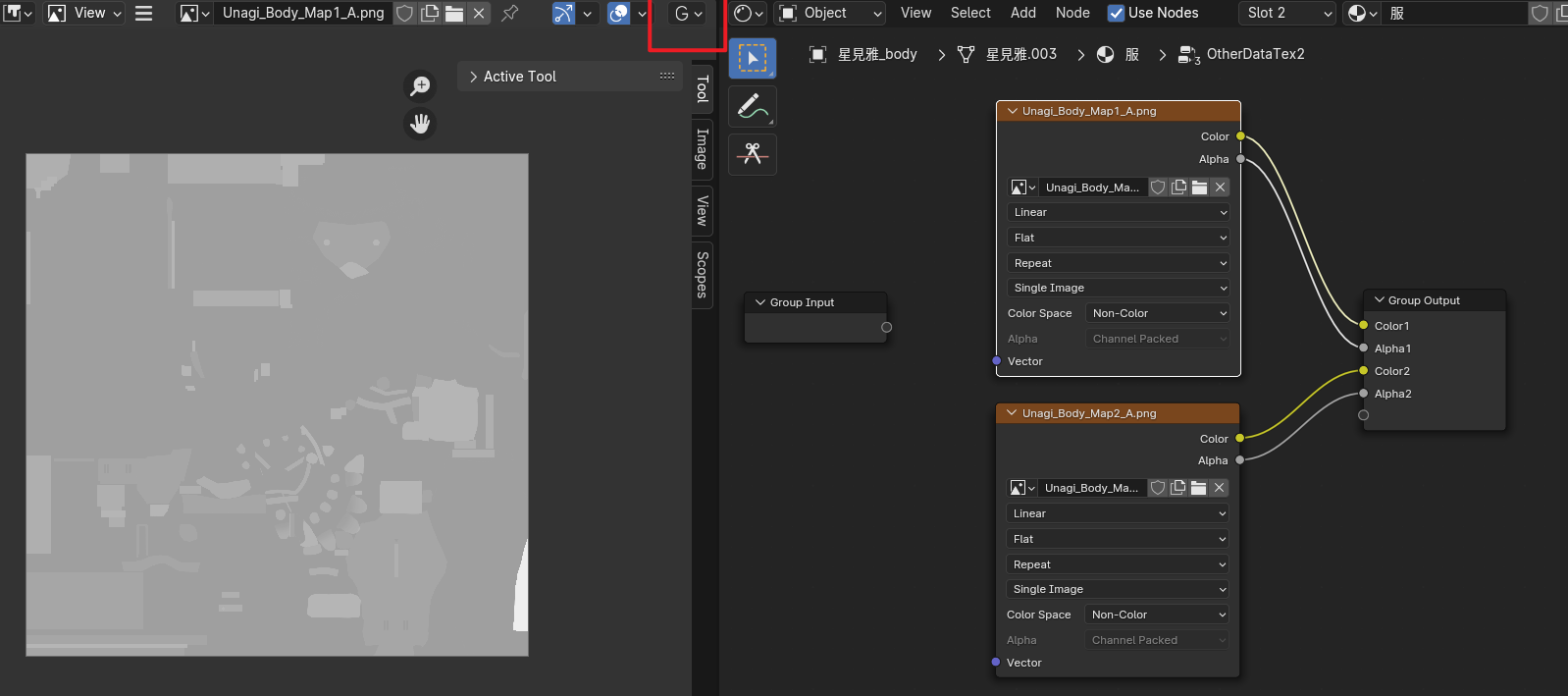Screen dimensions: 1568x696
Task: Toggle fake user shield in image editor header
Action: tap(404, 13)
